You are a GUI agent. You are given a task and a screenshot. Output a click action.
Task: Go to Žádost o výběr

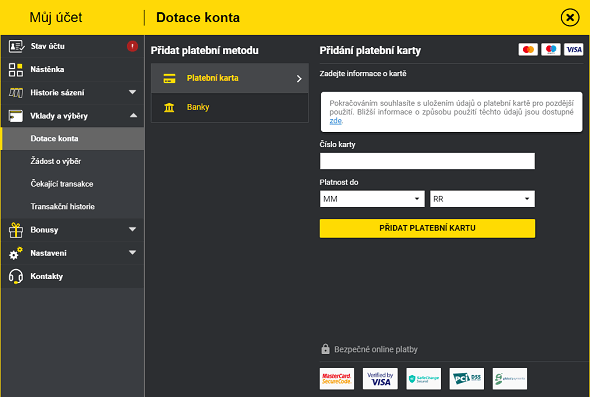pos(56,161)
